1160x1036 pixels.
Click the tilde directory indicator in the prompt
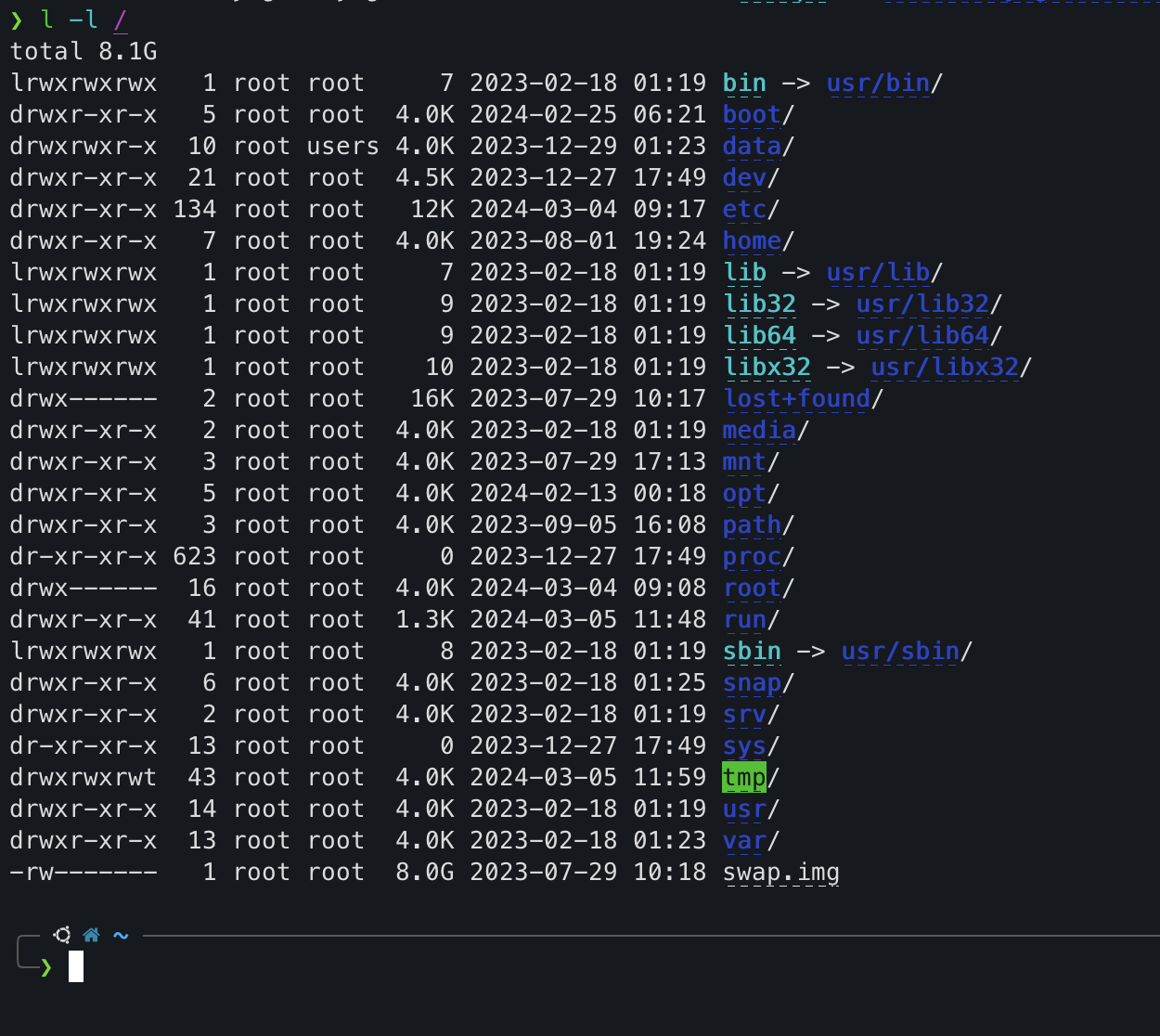click(121, 935)
